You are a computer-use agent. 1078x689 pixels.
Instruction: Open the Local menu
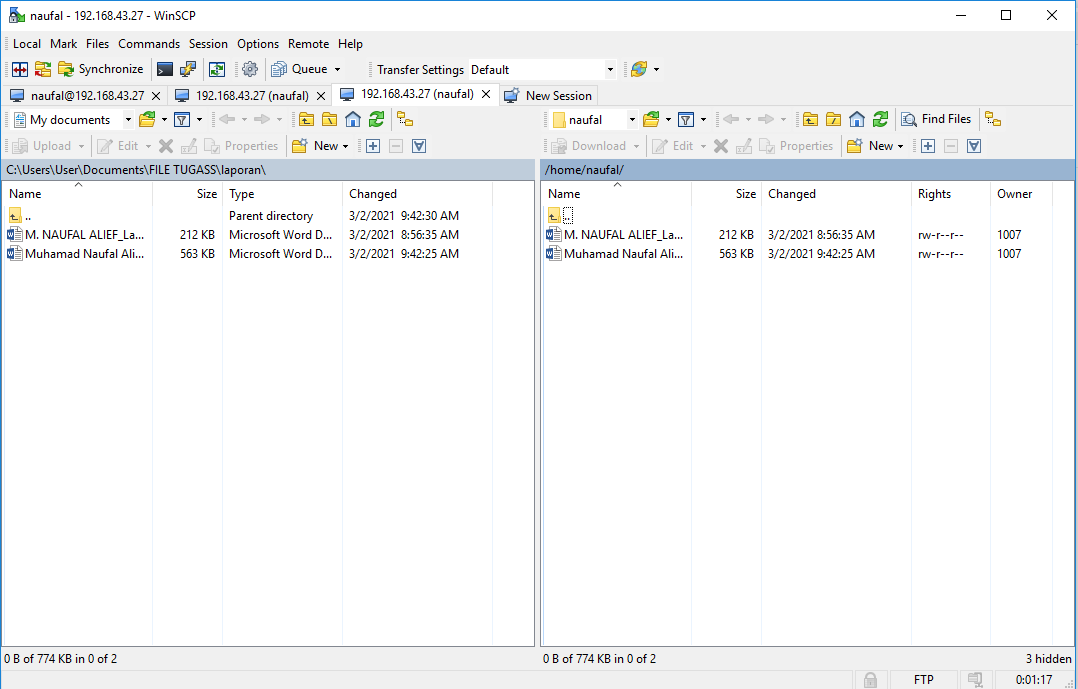pos(27,44)
